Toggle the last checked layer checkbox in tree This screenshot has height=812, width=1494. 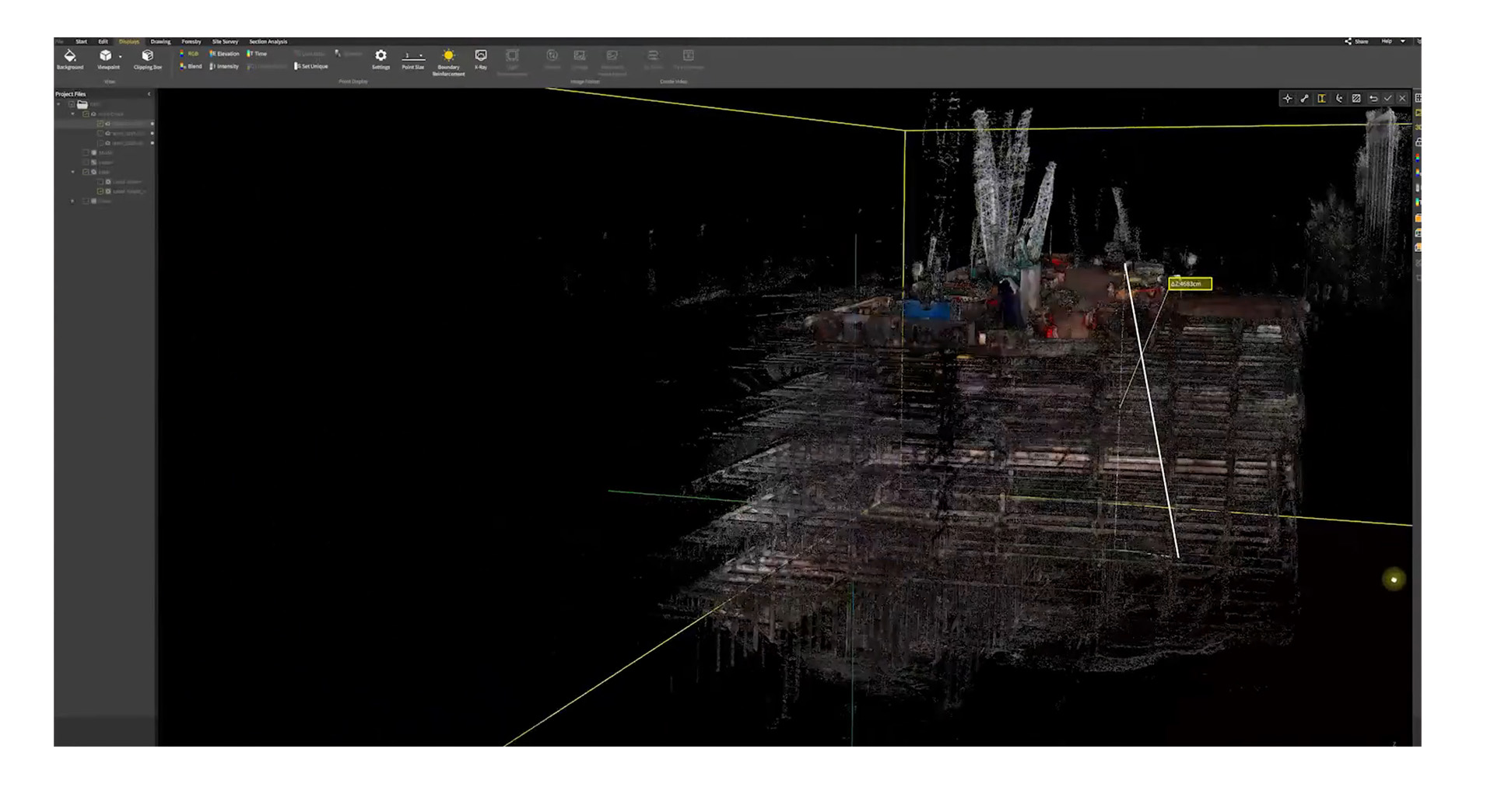[100, 191]
